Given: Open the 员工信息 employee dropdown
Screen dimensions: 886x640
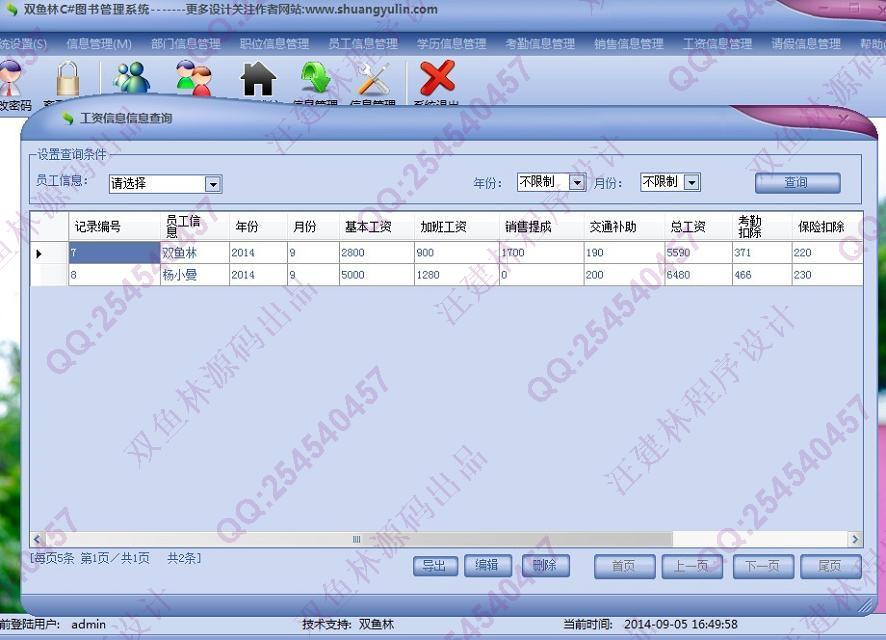Looking at the screenshot, I should pyautogui.click(x=212, y=184).
